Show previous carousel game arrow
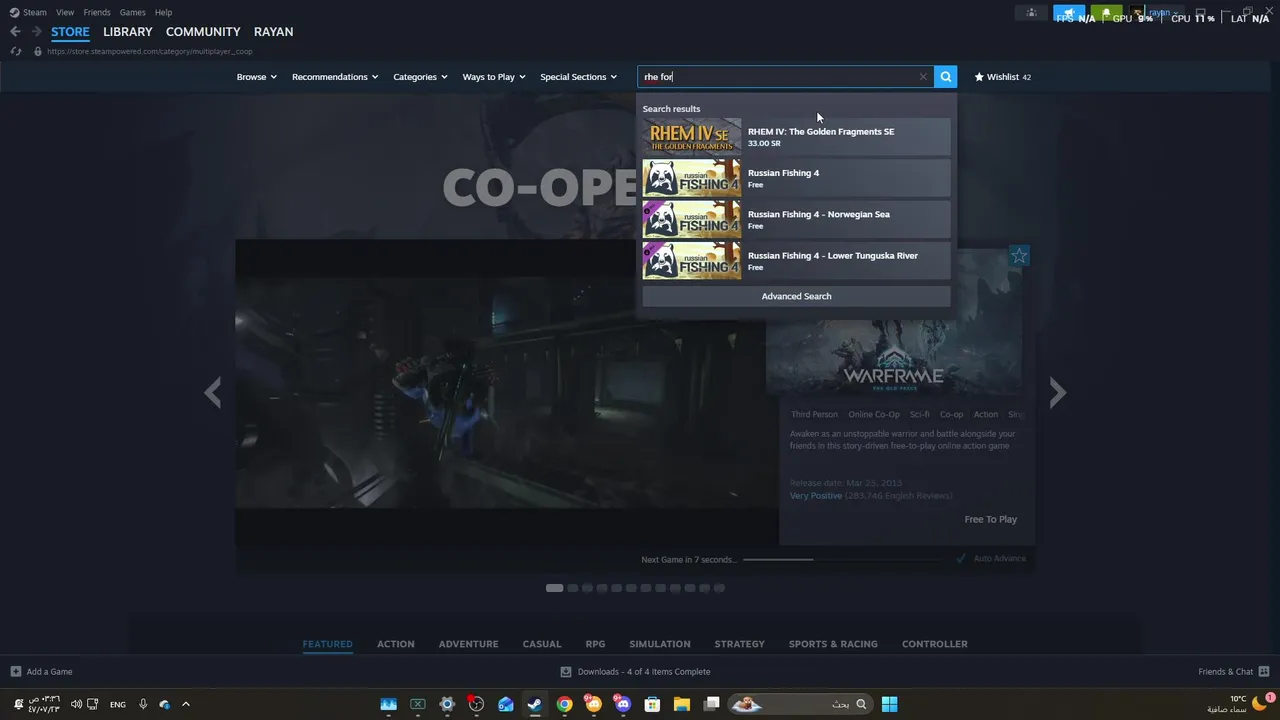 point(212,392)
